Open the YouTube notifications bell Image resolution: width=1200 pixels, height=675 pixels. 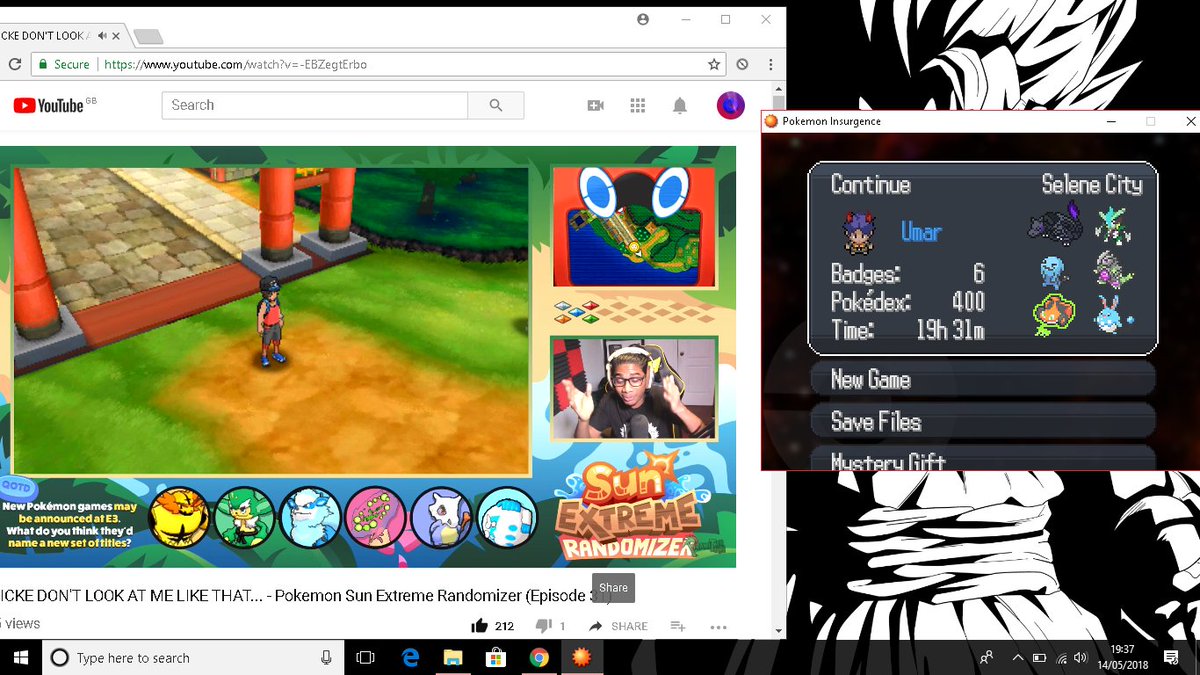point(680,105)
